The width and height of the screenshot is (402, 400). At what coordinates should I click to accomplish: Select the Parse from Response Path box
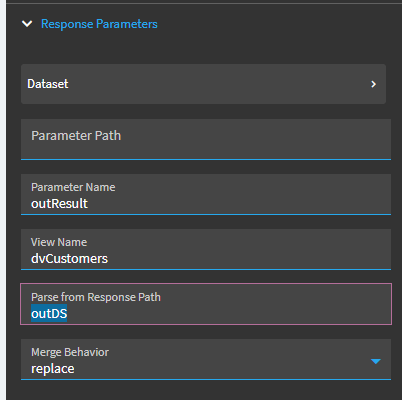pos(206,304)
